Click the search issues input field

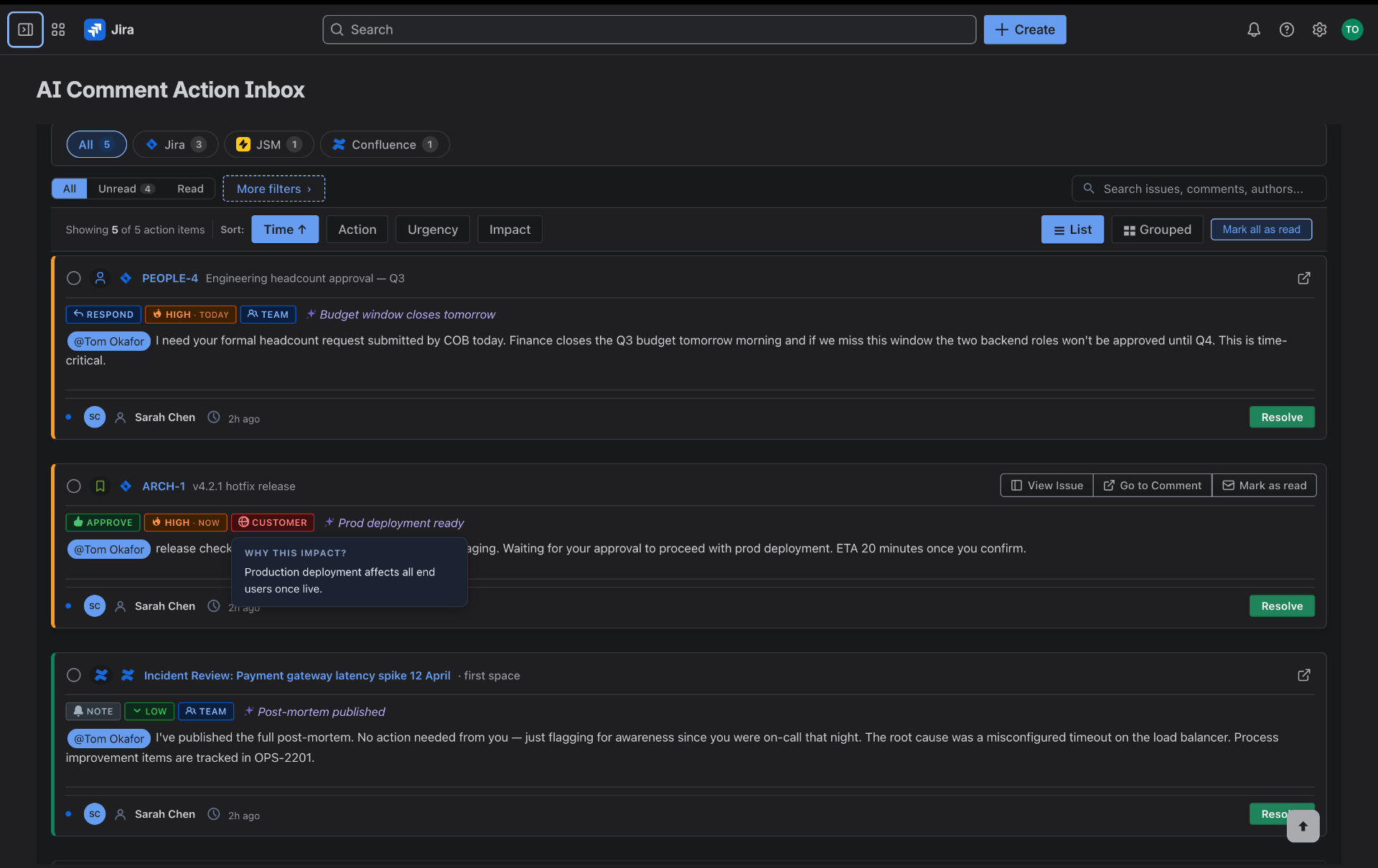point(1199,188)
